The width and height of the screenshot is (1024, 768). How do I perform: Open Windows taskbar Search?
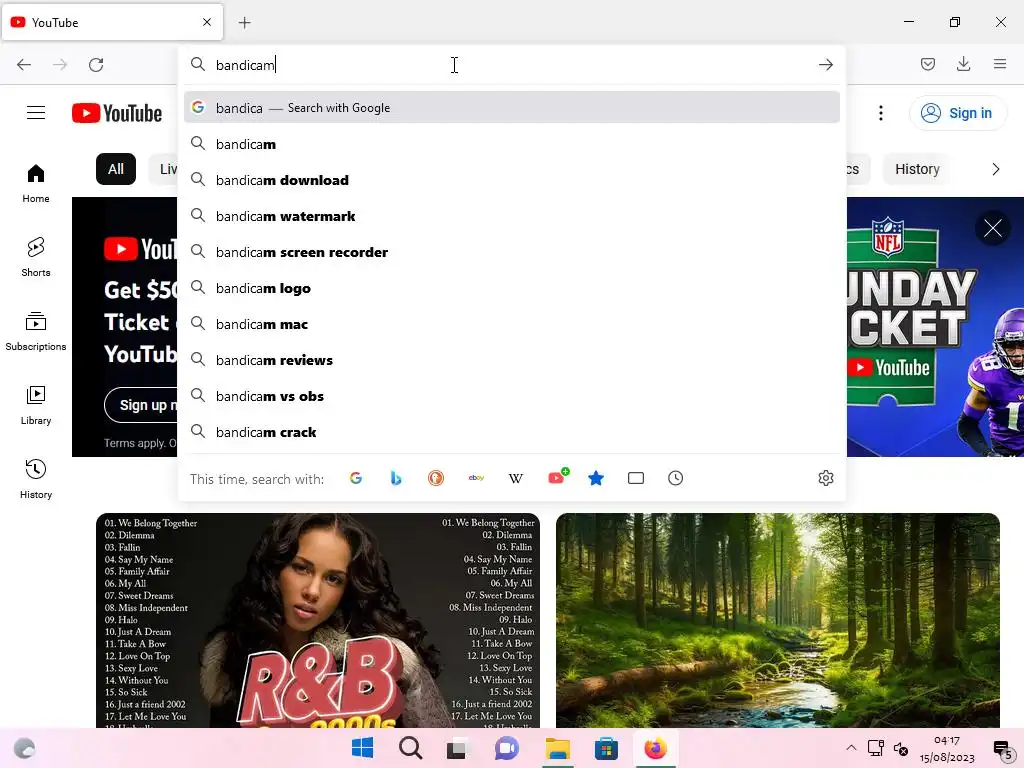tap(411, 748)
